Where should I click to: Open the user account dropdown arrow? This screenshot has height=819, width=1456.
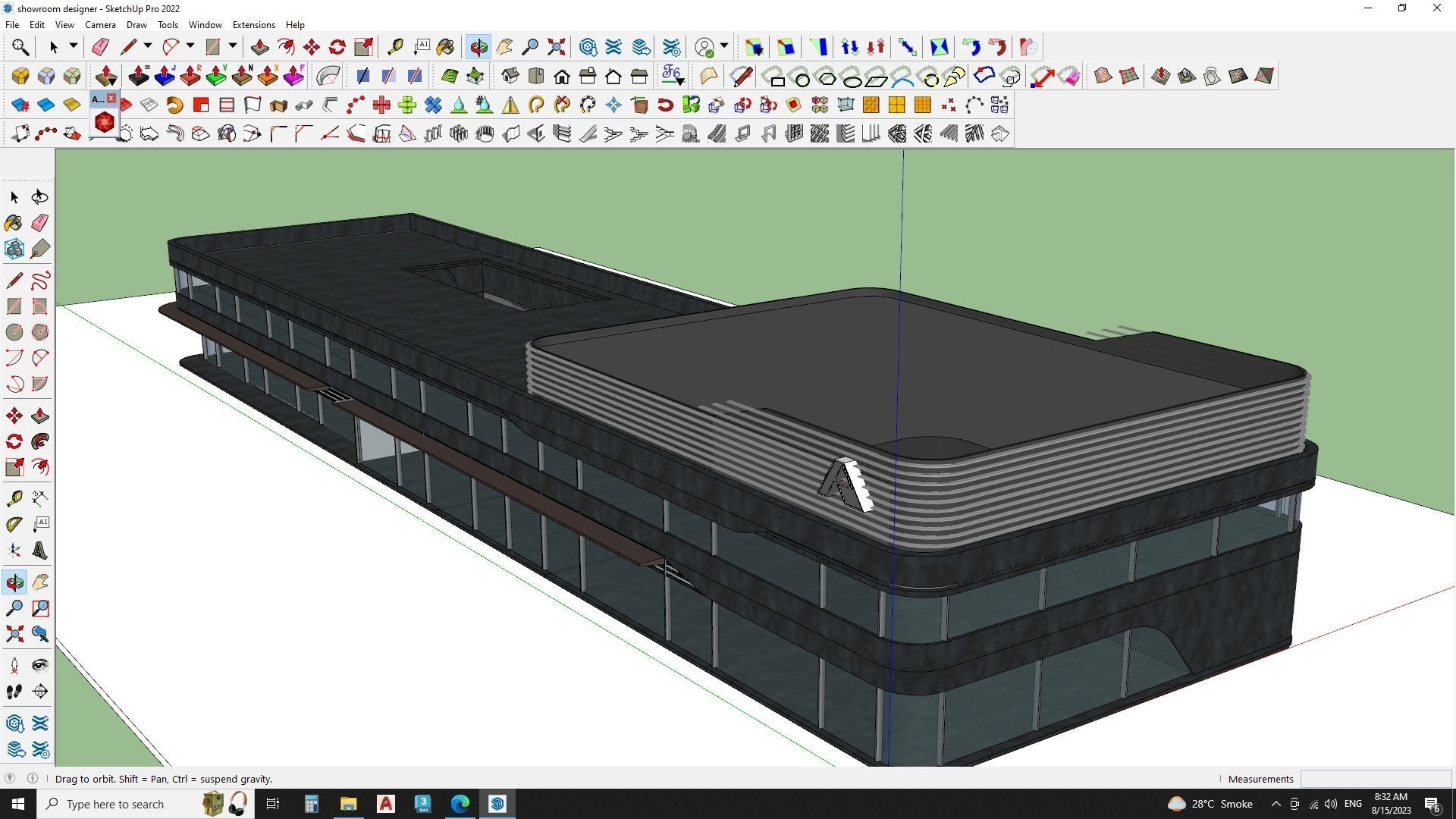pyautogui.click(x=724, y=46)
